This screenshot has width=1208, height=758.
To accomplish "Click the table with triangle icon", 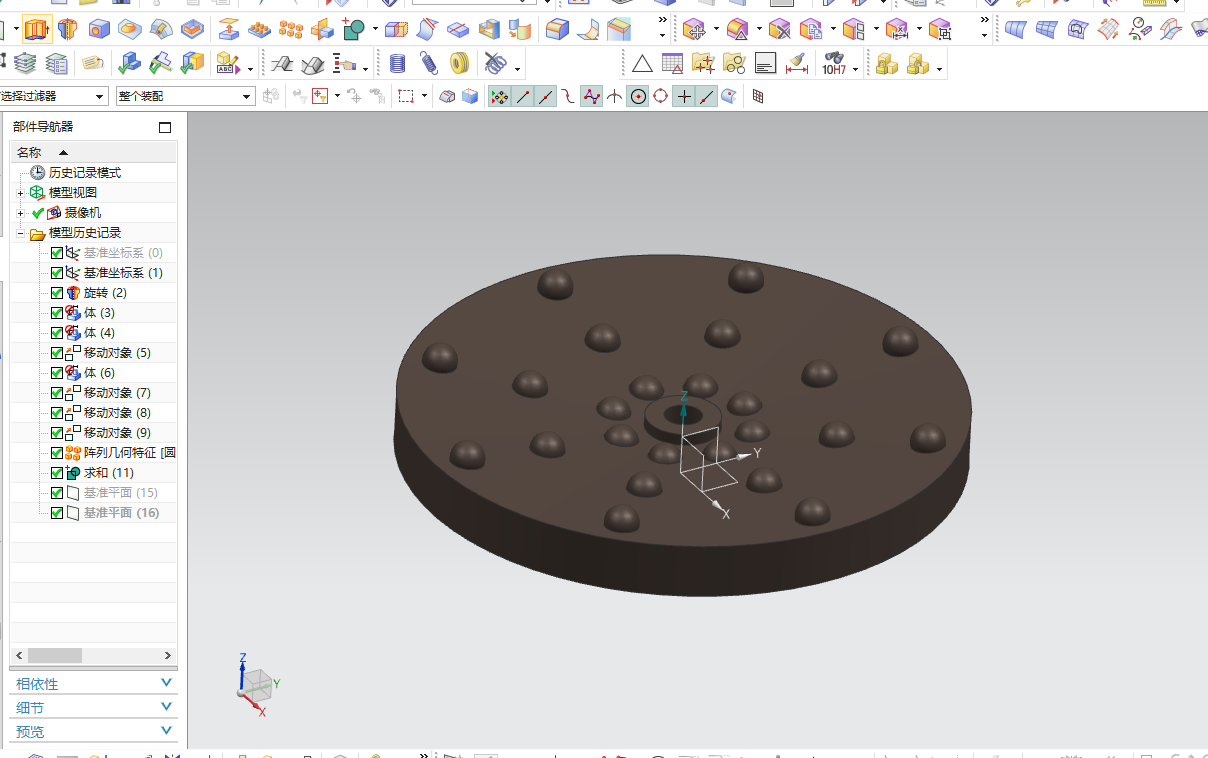I will [x=673, y=64].
